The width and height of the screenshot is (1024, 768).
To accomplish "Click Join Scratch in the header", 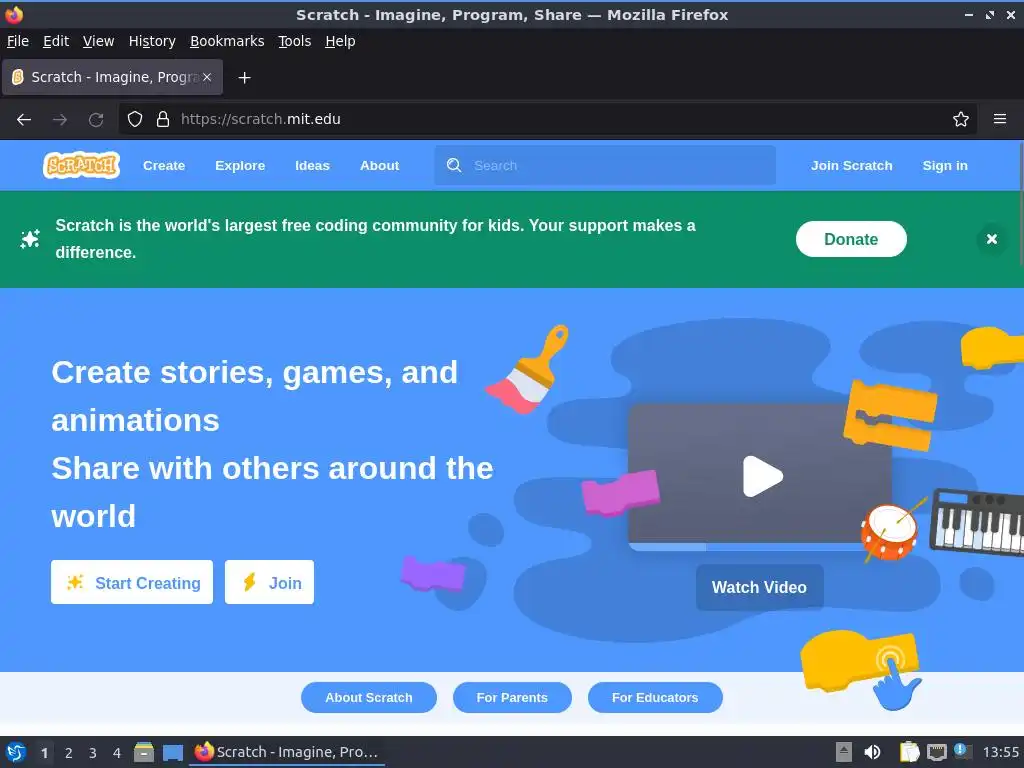I will click(852, 166).
